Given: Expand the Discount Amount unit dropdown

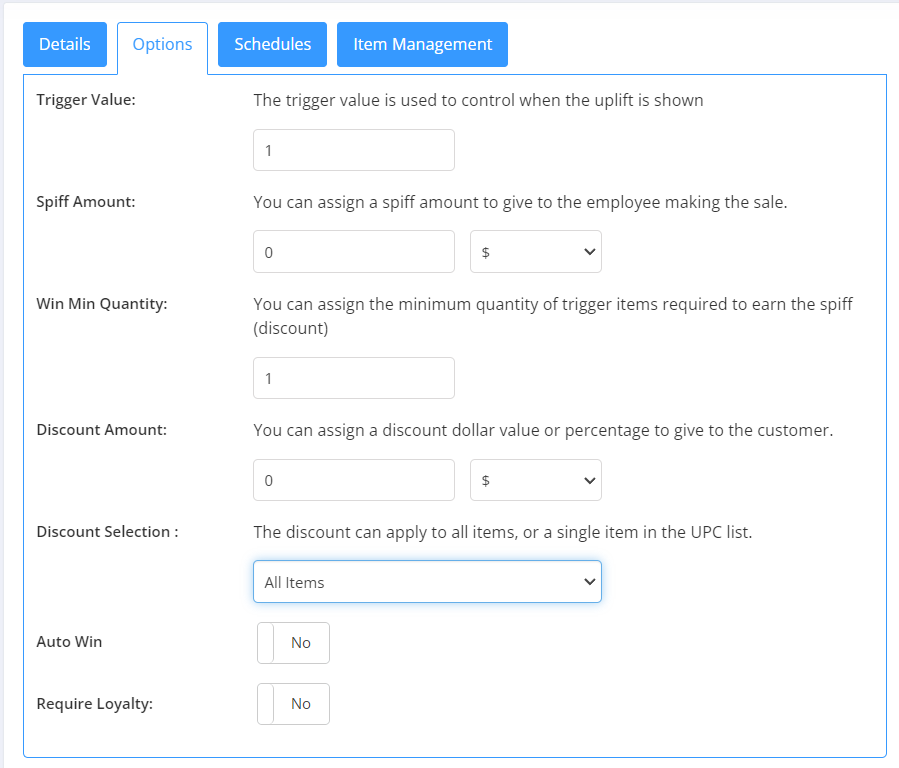Looking at the screenshot, I should click(x=536, y=480).
